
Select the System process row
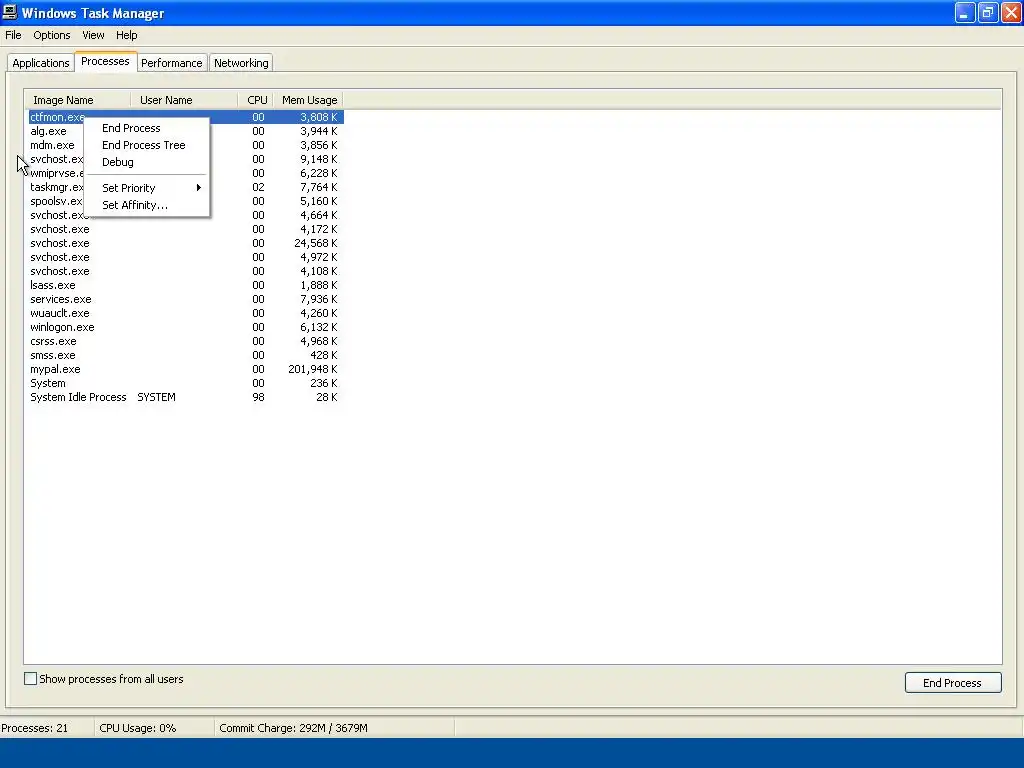tap(185, 383)
